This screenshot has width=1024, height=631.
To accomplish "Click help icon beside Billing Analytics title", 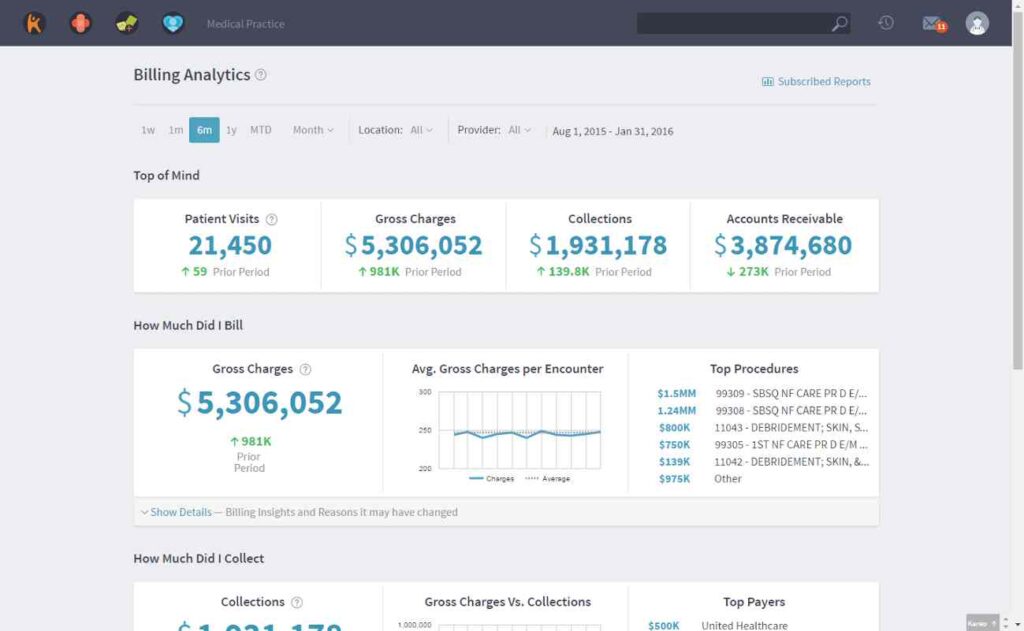I will [261, 74].
